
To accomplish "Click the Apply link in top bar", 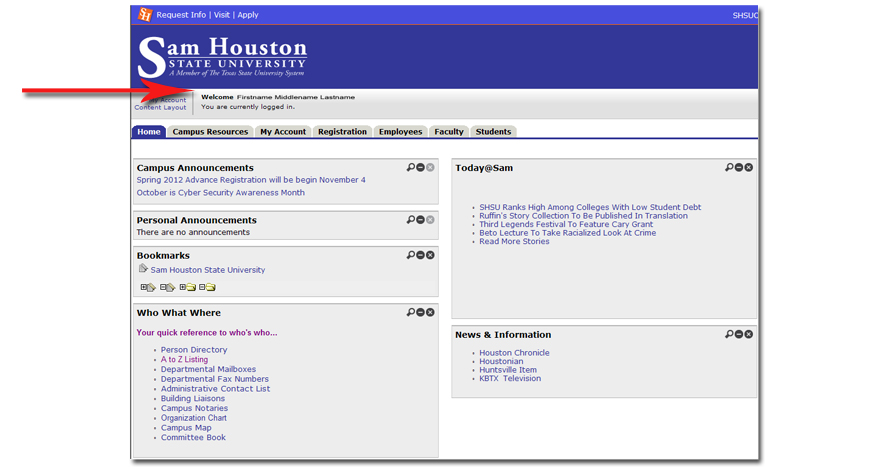I will tap(248, 15).
